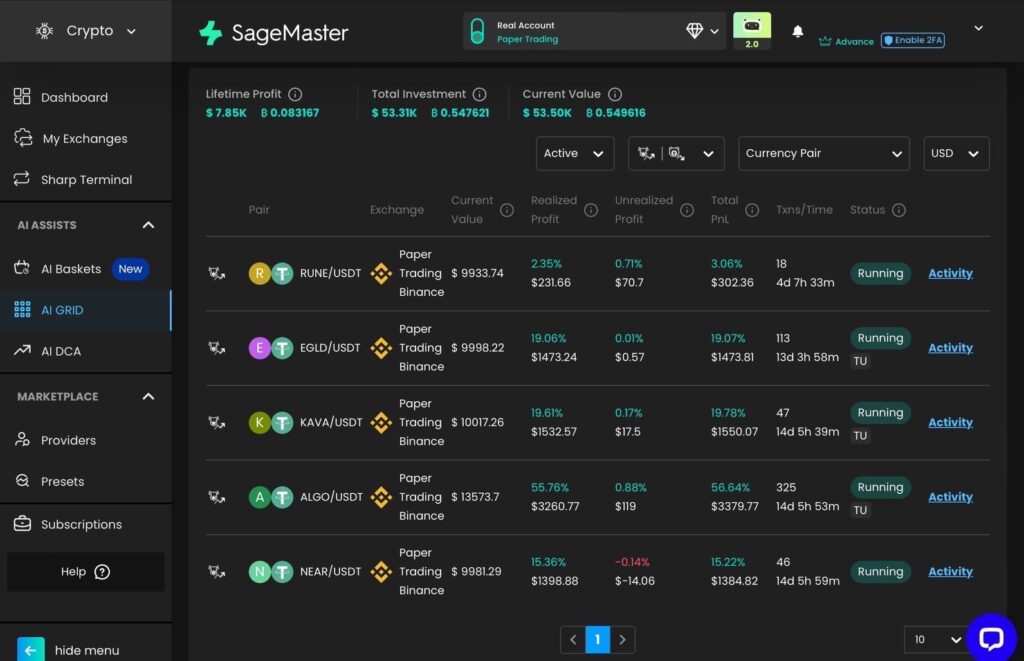Screen dimensions: 1024x661
Task: Click the info icon next to Status column
Action: (x=899, y=210)
